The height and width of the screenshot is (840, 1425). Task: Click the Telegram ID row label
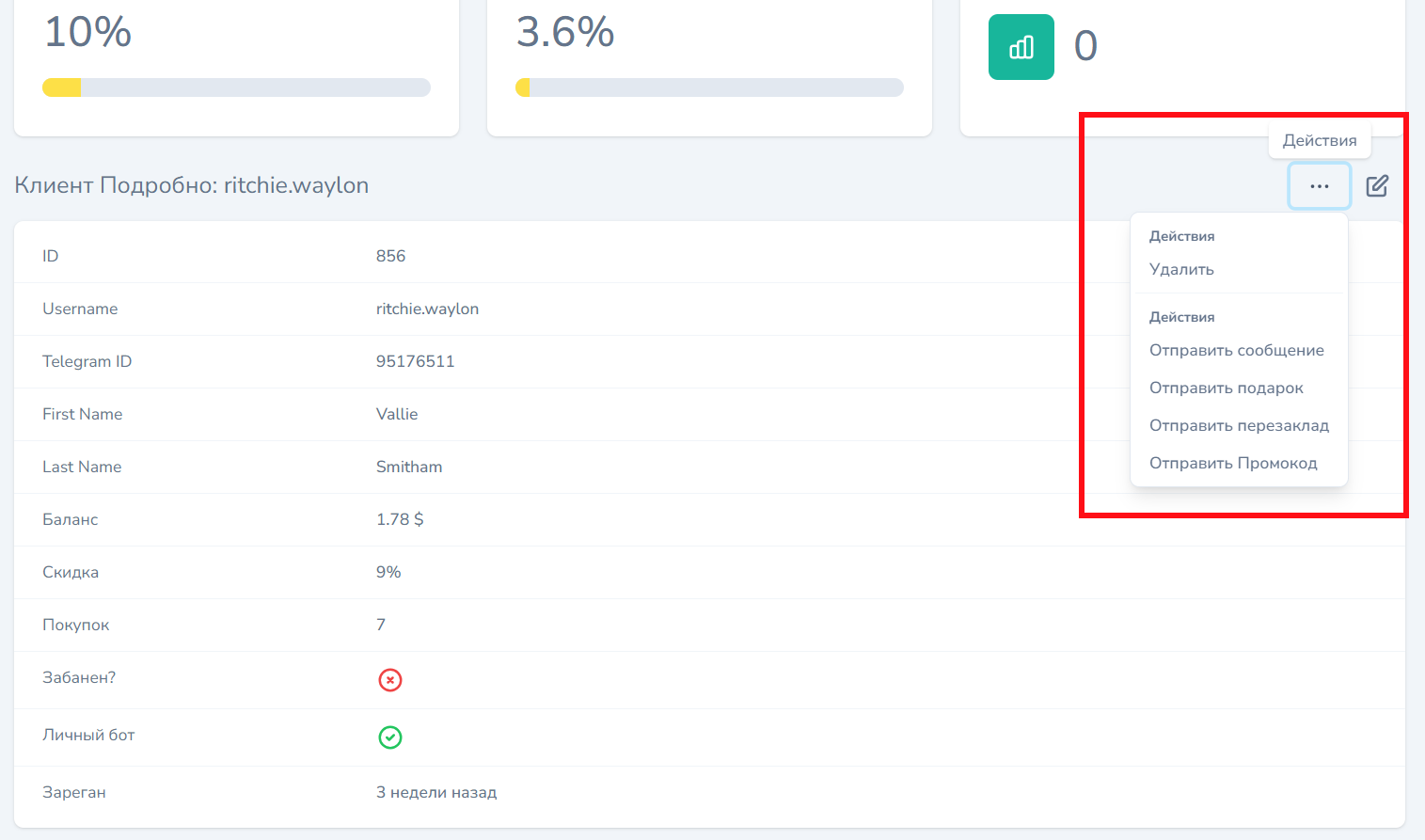[87, 361]
